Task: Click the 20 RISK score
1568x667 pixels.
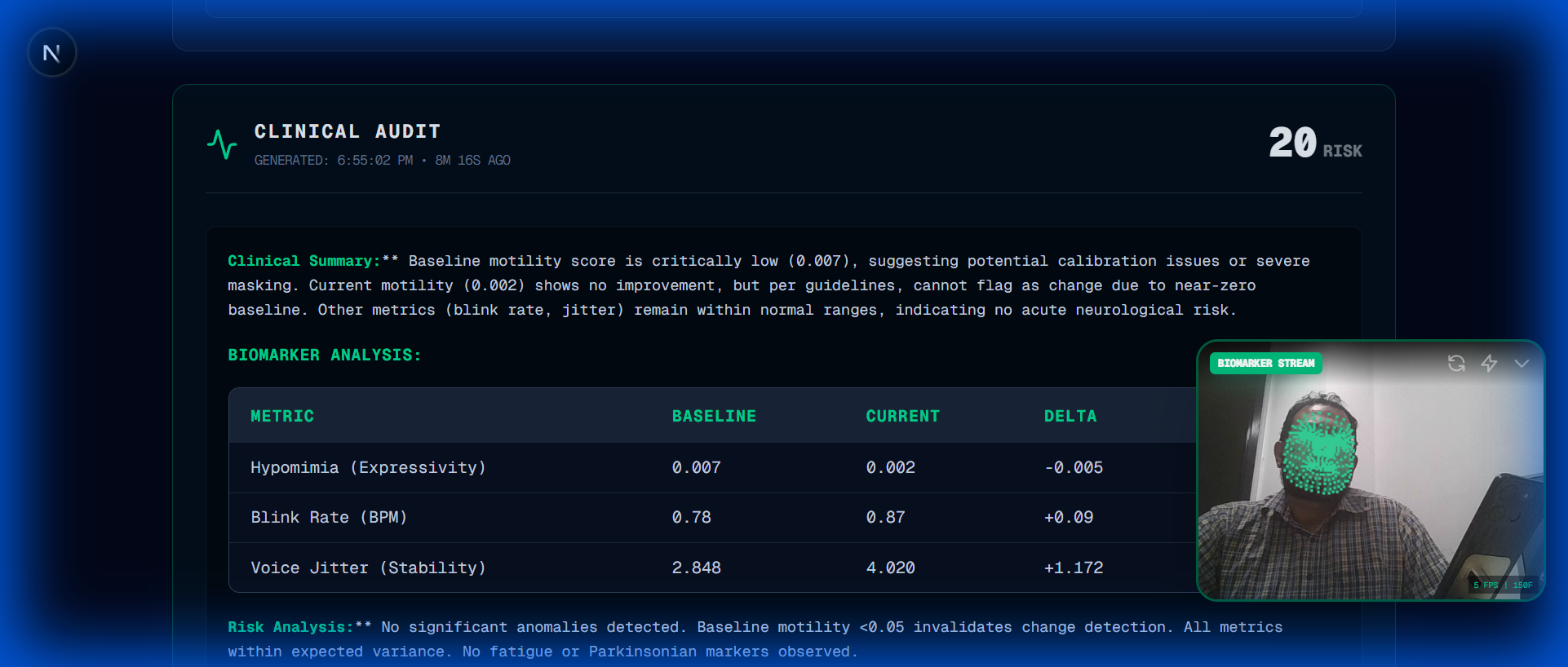Action: click(x=1315, y=144)
